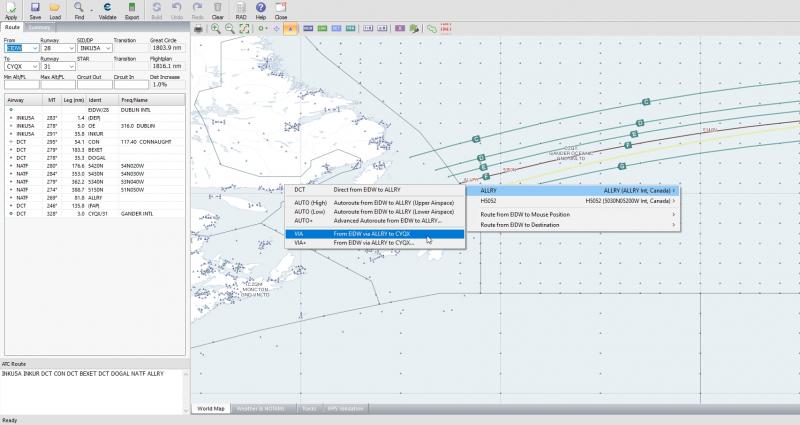Save the flight plan route
This screenshot has height=425, width=800.
point(35,10)
